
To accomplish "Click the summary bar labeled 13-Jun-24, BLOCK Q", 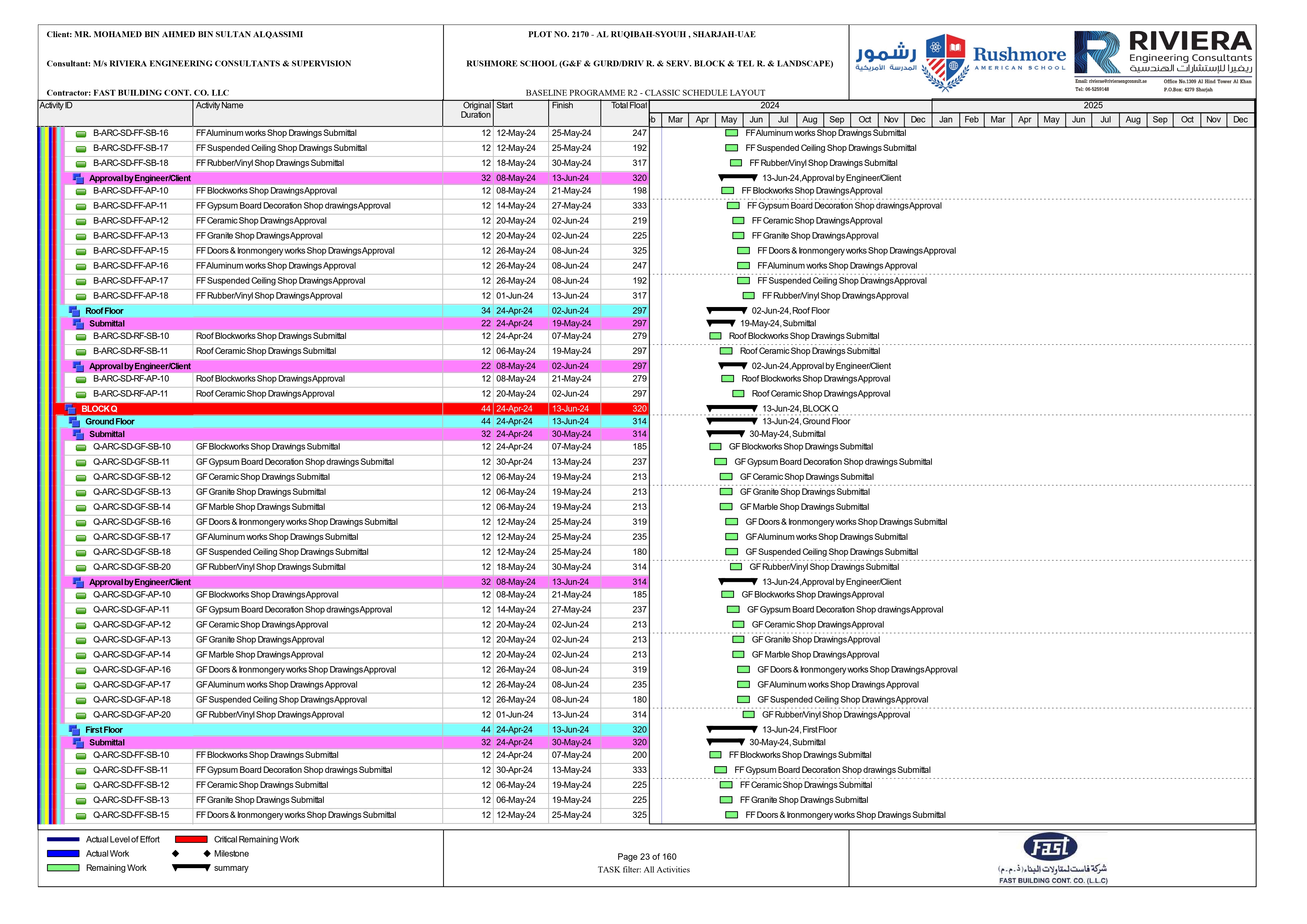I will [732, 408].
